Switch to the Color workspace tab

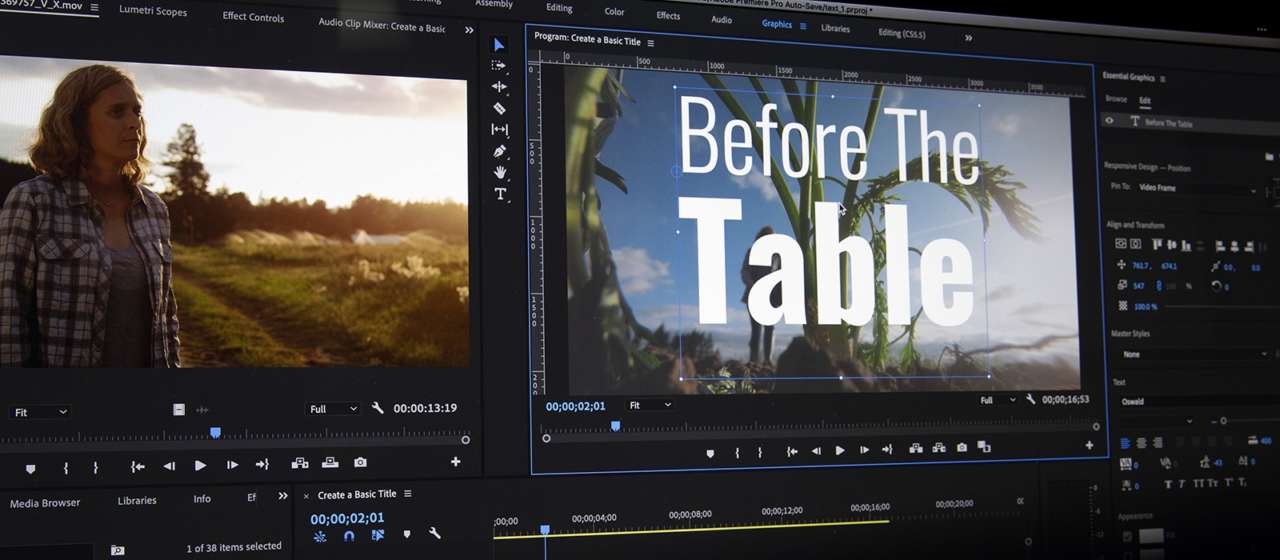click(x=614, y=12)
